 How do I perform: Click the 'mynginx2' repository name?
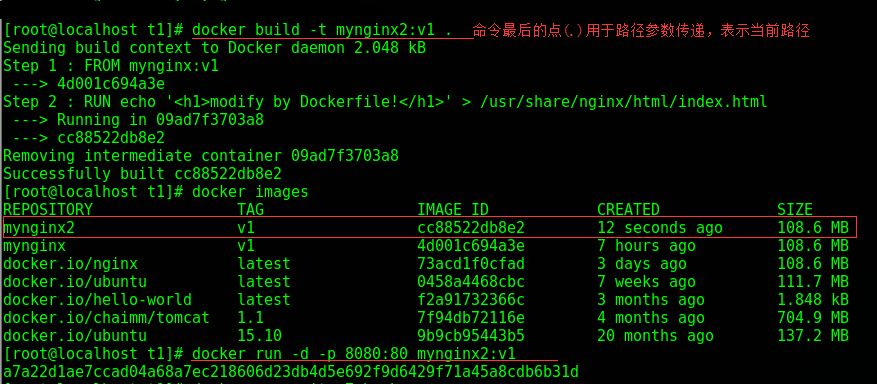(x=39, y=227)
